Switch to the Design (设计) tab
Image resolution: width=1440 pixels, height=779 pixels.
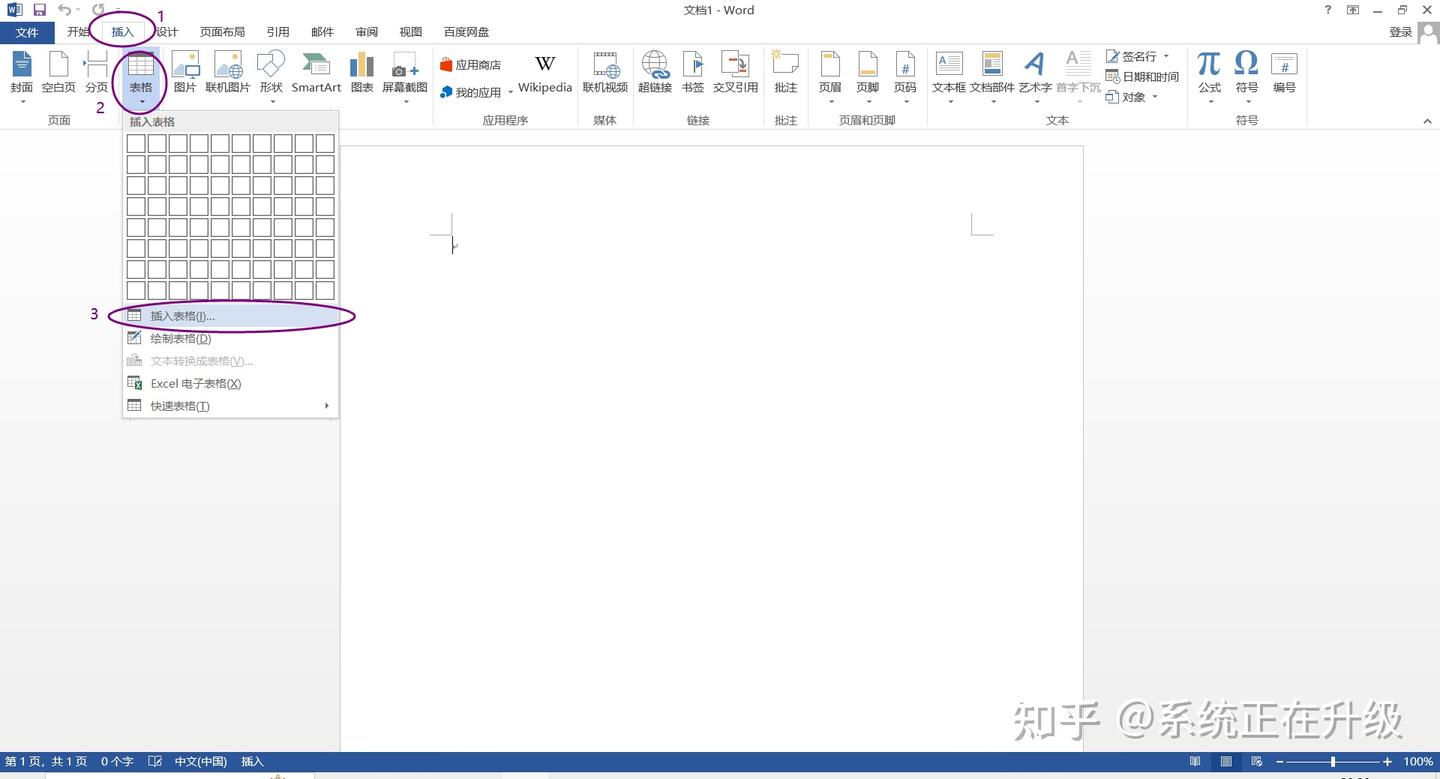point(167,32)
